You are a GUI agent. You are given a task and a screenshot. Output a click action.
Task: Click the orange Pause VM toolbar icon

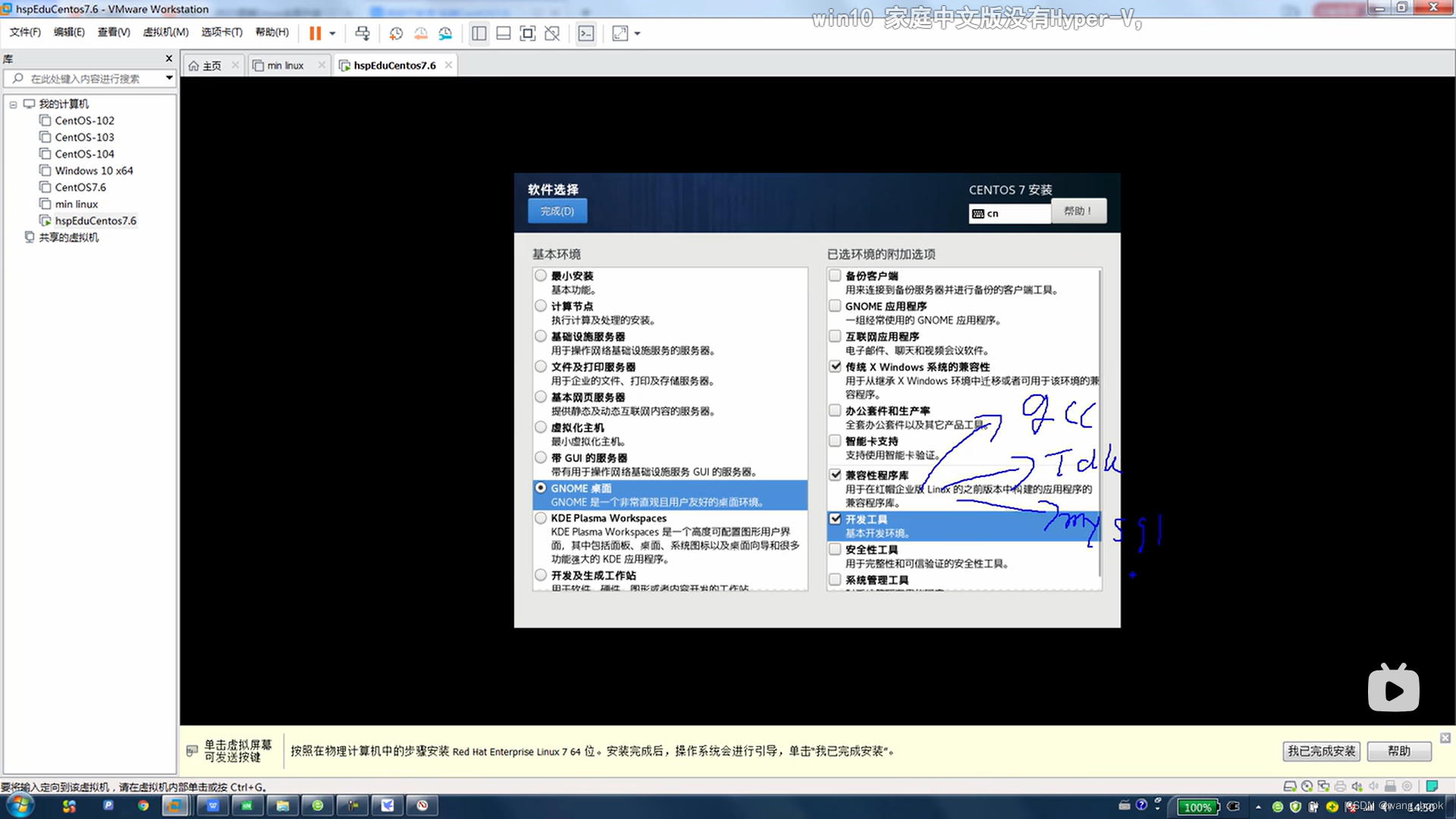pos(315,33)
